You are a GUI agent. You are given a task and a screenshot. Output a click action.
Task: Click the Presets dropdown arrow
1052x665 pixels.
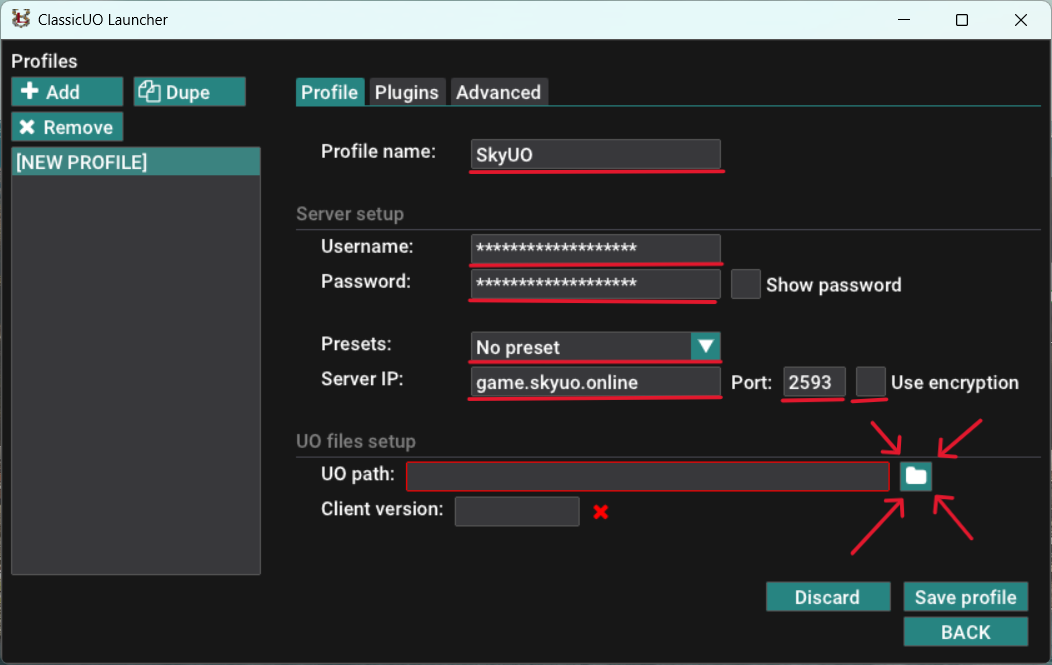click(x=705, y=347)
